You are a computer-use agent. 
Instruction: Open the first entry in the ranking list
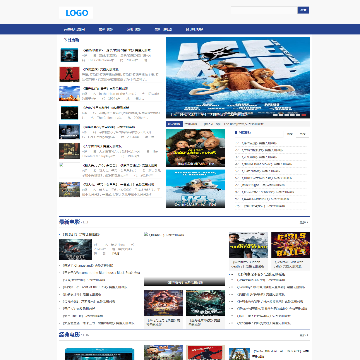click(258, 143)
